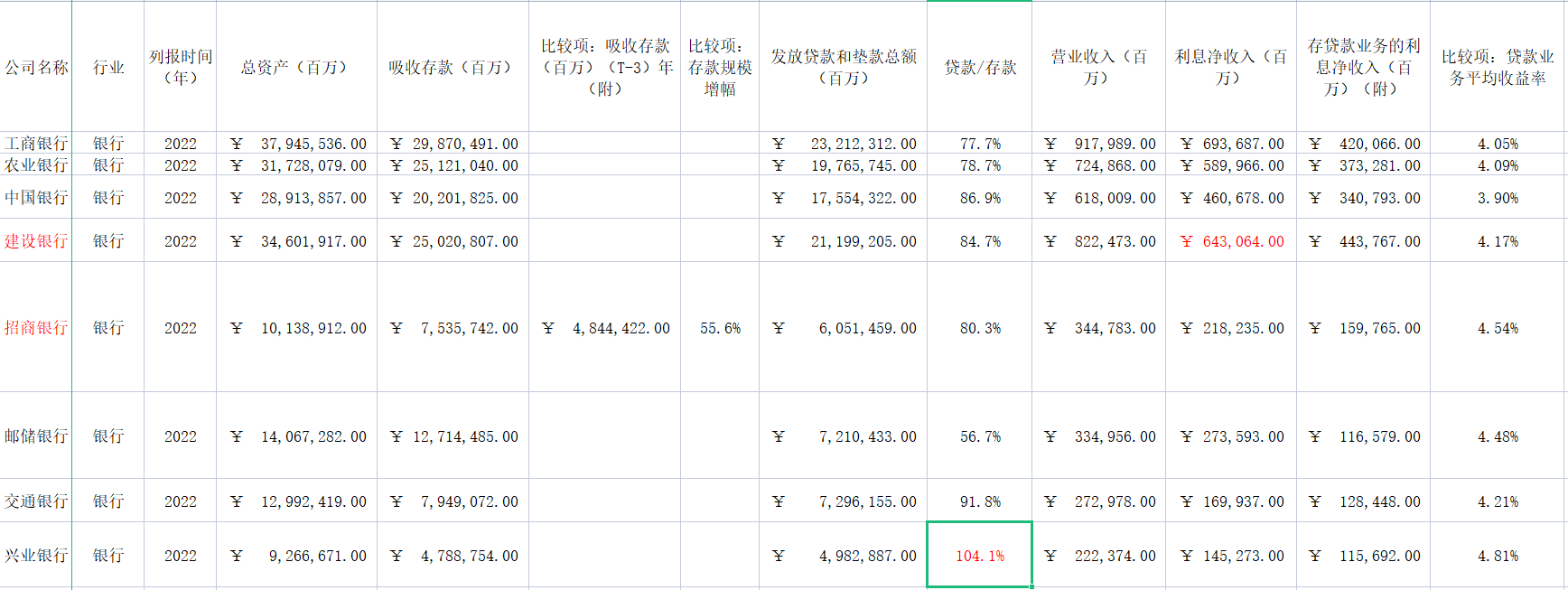Click the 贷款/存款 column header
Screen dimensions: 1568x590
pyautogui.click(x=979, y=68)
